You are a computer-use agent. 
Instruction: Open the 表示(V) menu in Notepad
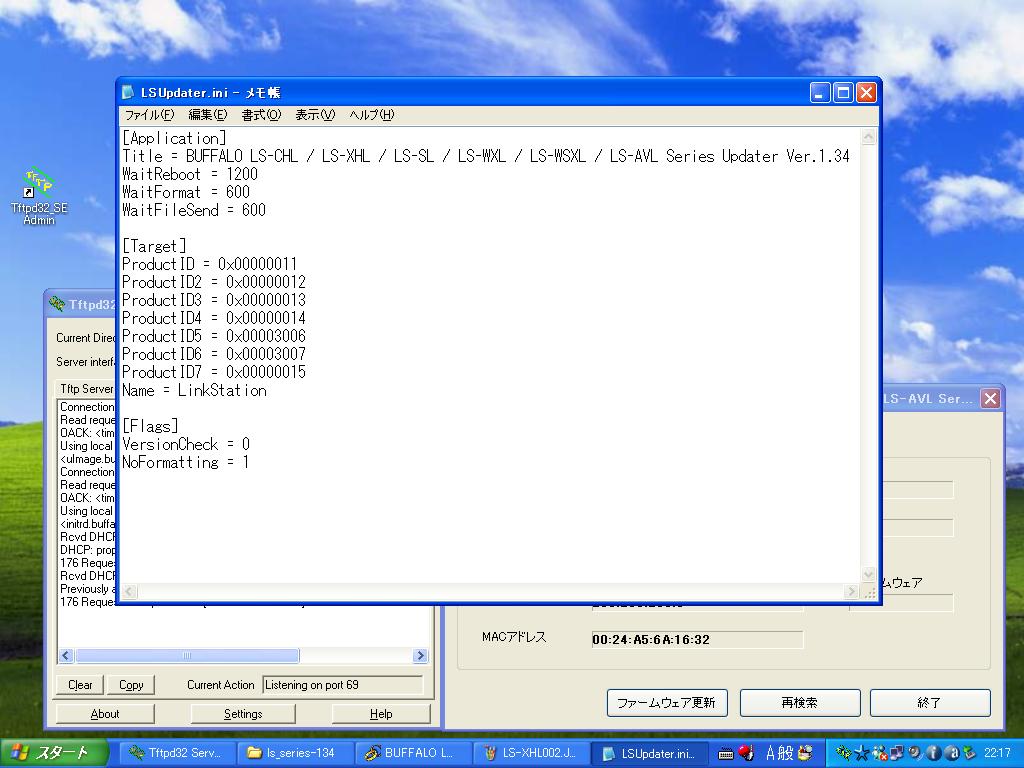click(x=314, y=115)
